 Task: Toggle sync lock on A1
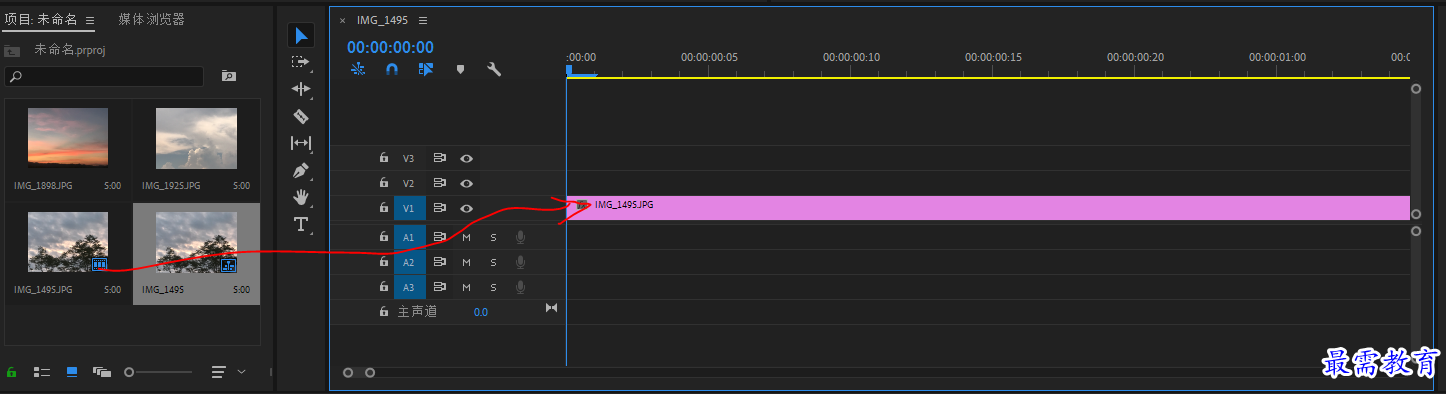point(439,237)
